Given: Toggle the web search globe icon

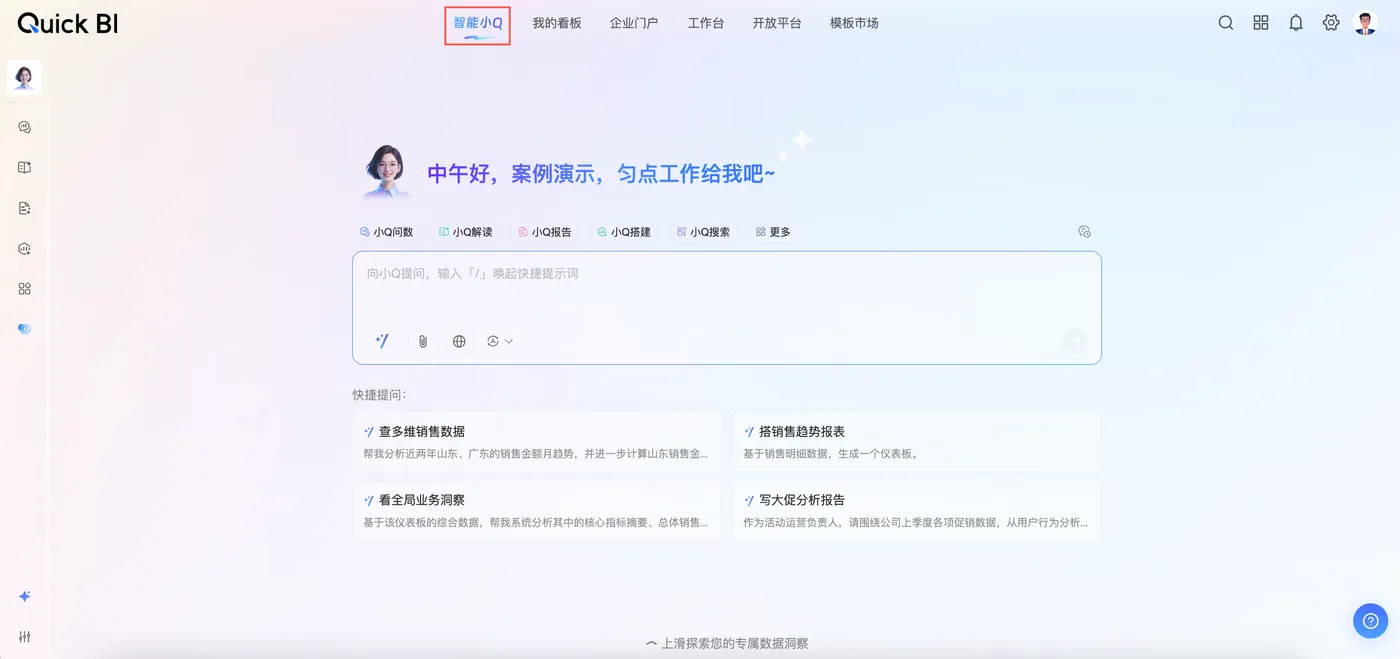Looking at the screenshot, I should pos(459,341).
